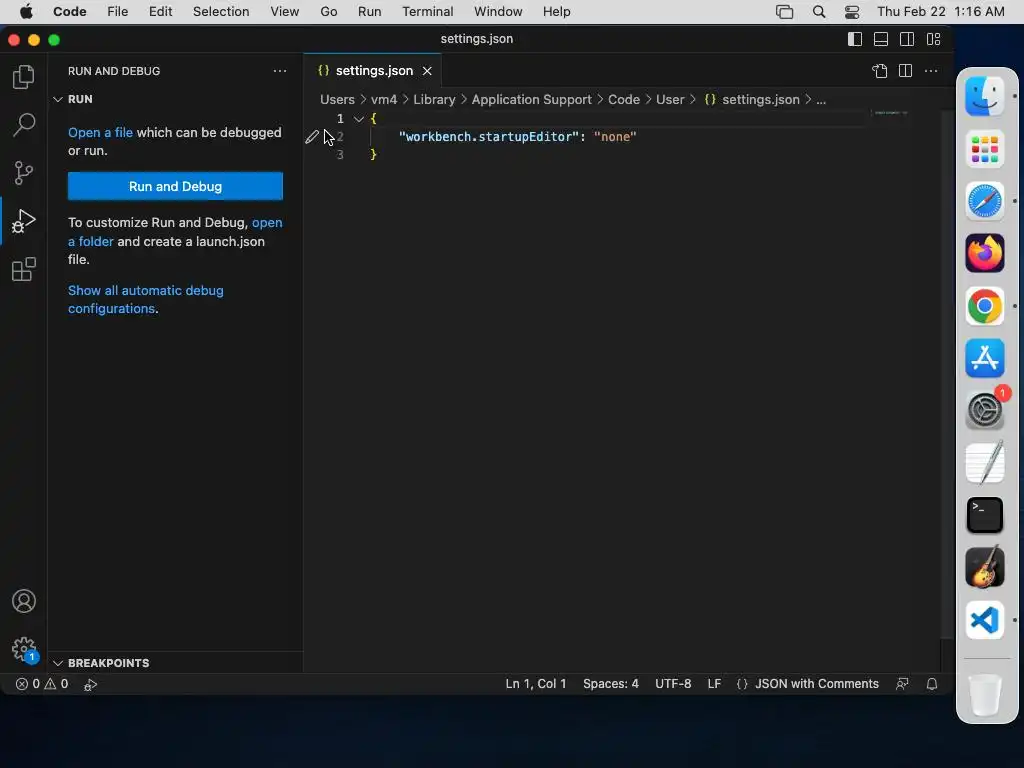Click the debug start icon in status bar

click(91, 684)
